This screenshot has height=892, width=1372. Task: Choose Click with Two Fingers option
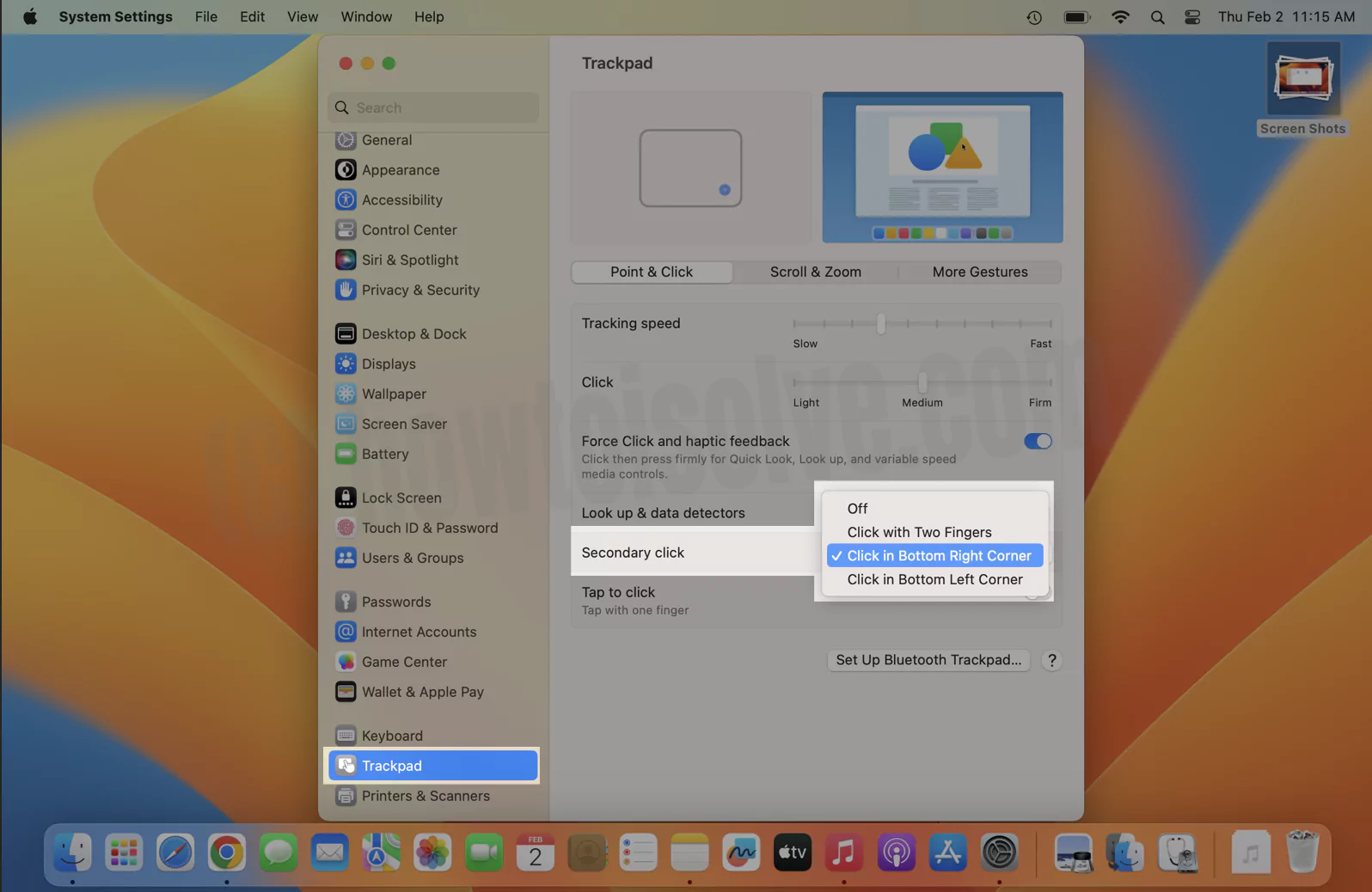(x=935, y=533)
